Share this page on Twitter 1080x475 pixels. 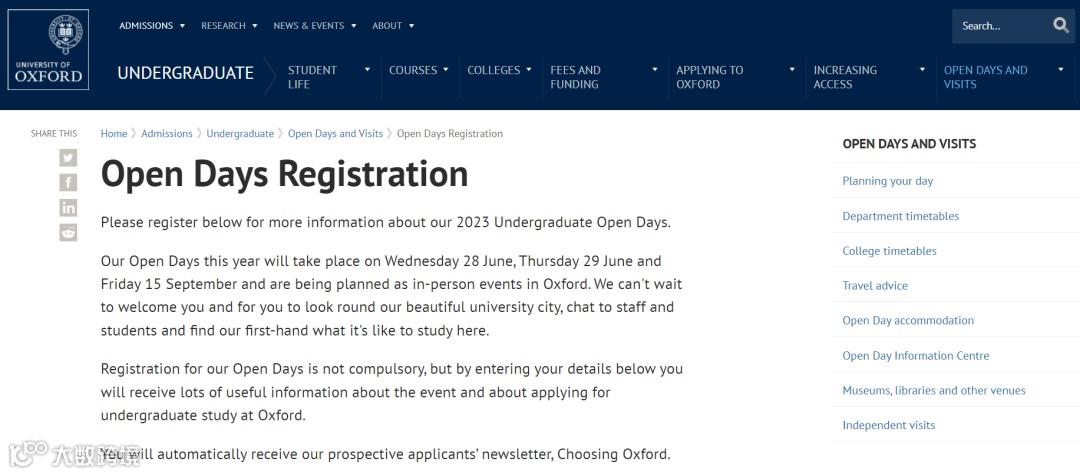[x=68, y=158]
